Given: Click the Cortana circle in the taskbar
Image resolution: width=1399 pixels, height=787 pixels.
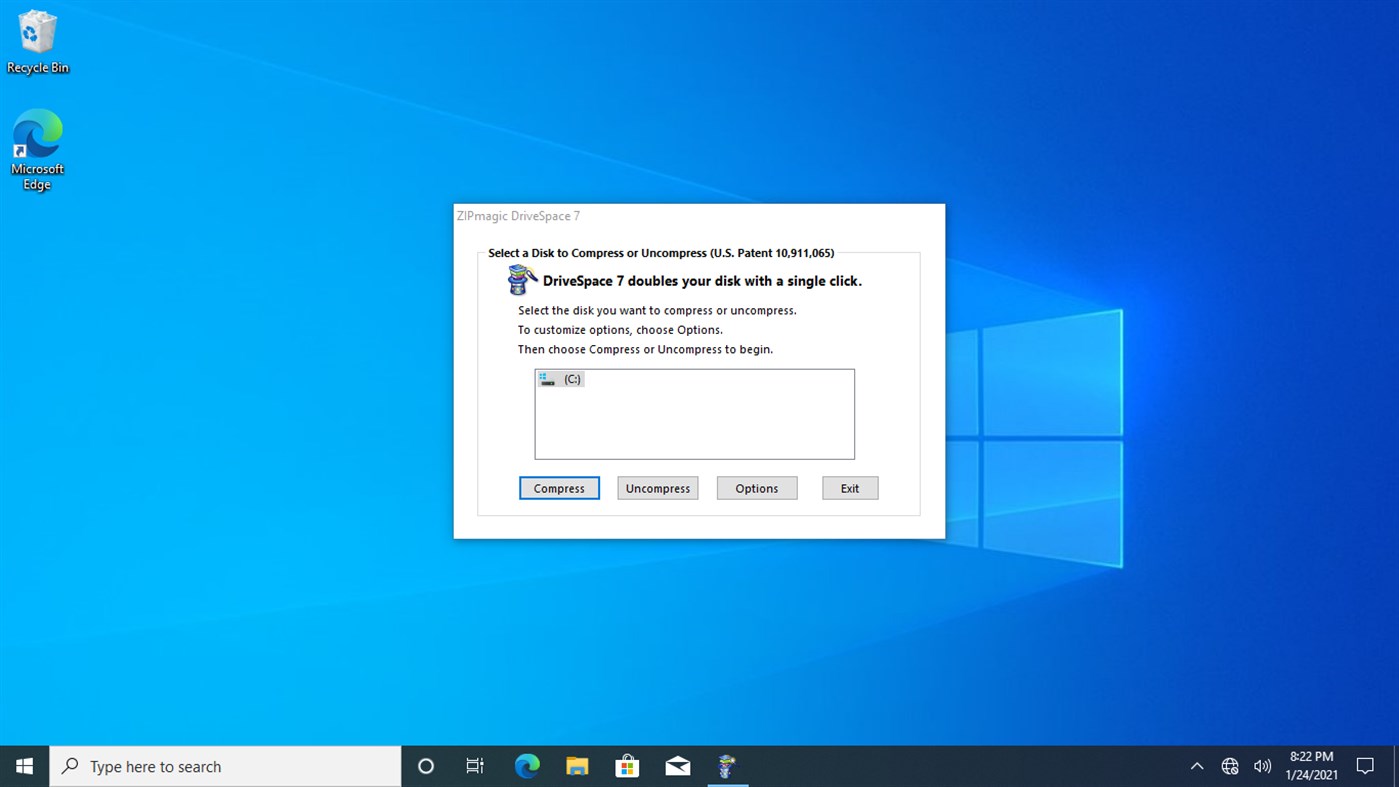Looking at the screenshot, I should (425, 766).
